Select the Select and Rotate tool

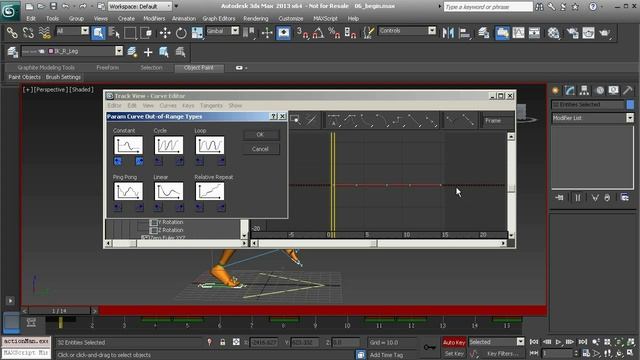181,33
